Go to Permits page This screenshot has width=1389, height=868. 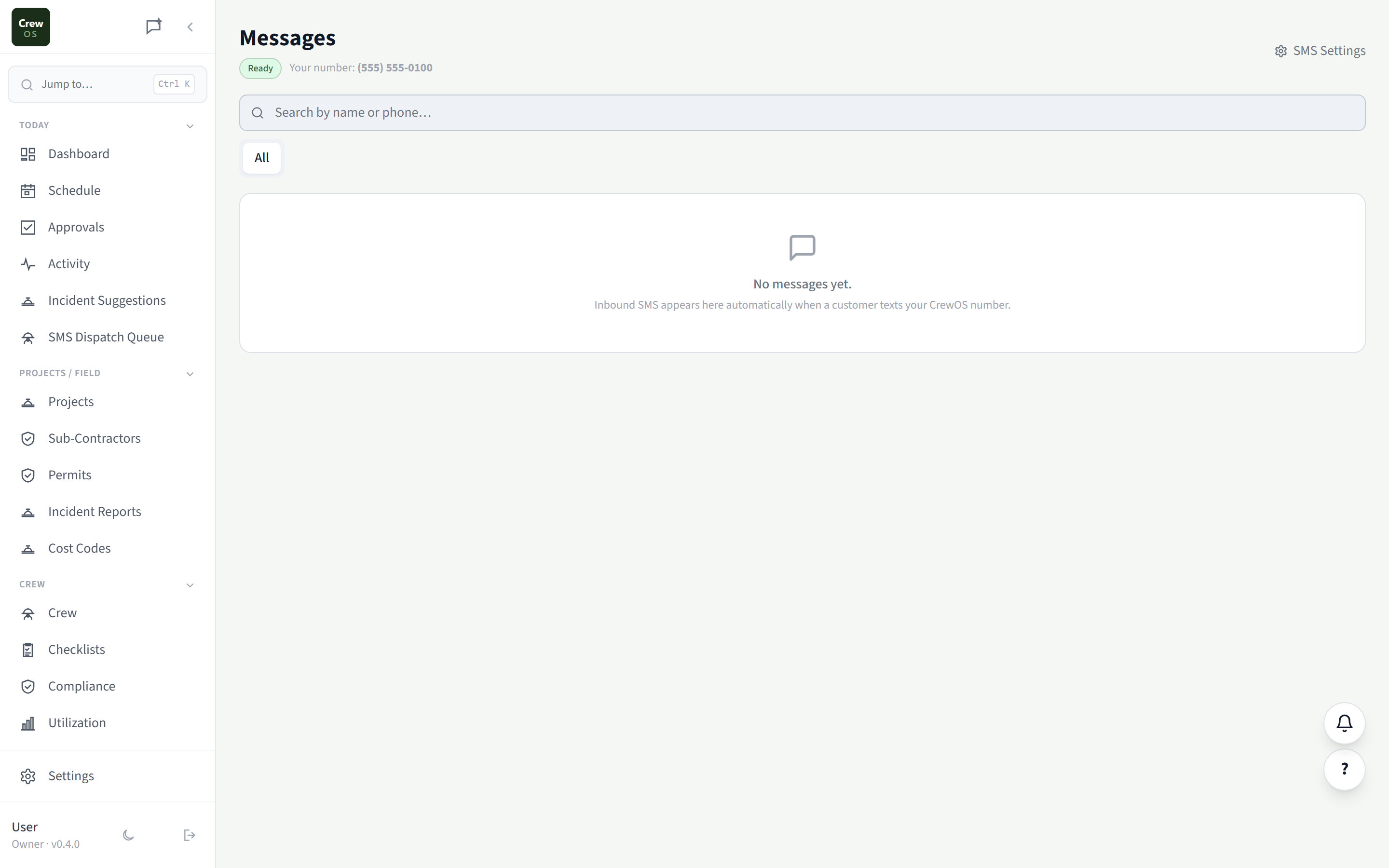[x=108, y=475]
